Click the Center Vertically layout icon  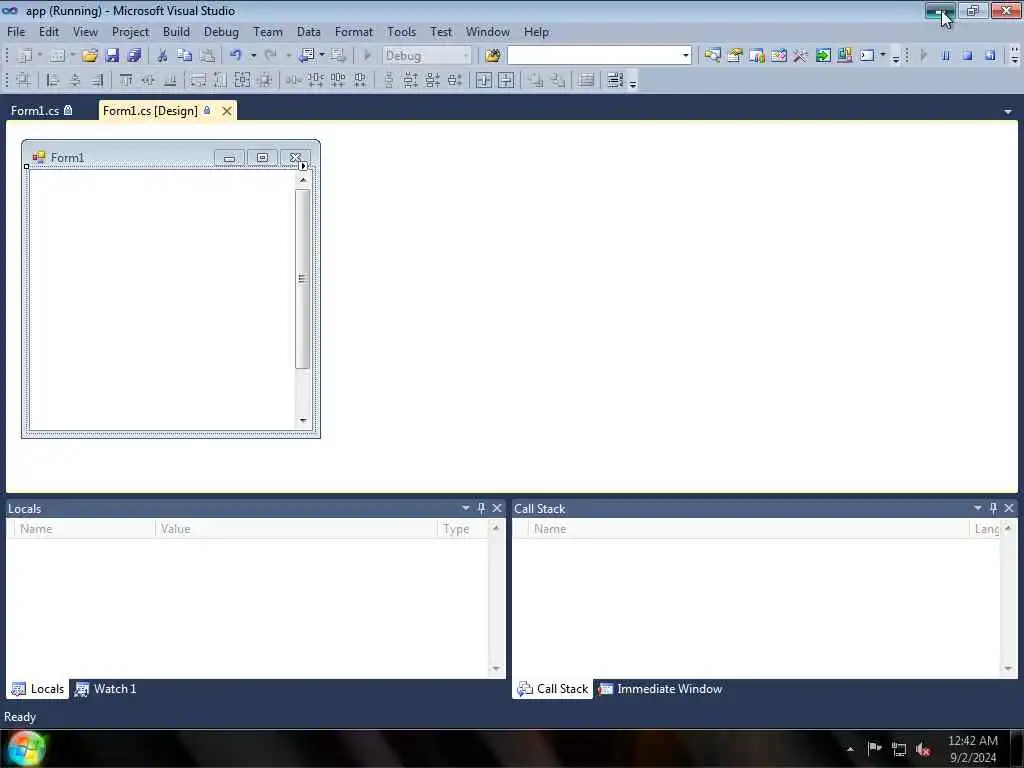pos(506,80)
